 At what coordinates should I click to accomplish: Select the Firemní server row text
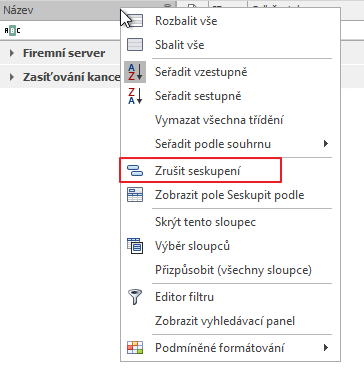(x=64, y=53)
